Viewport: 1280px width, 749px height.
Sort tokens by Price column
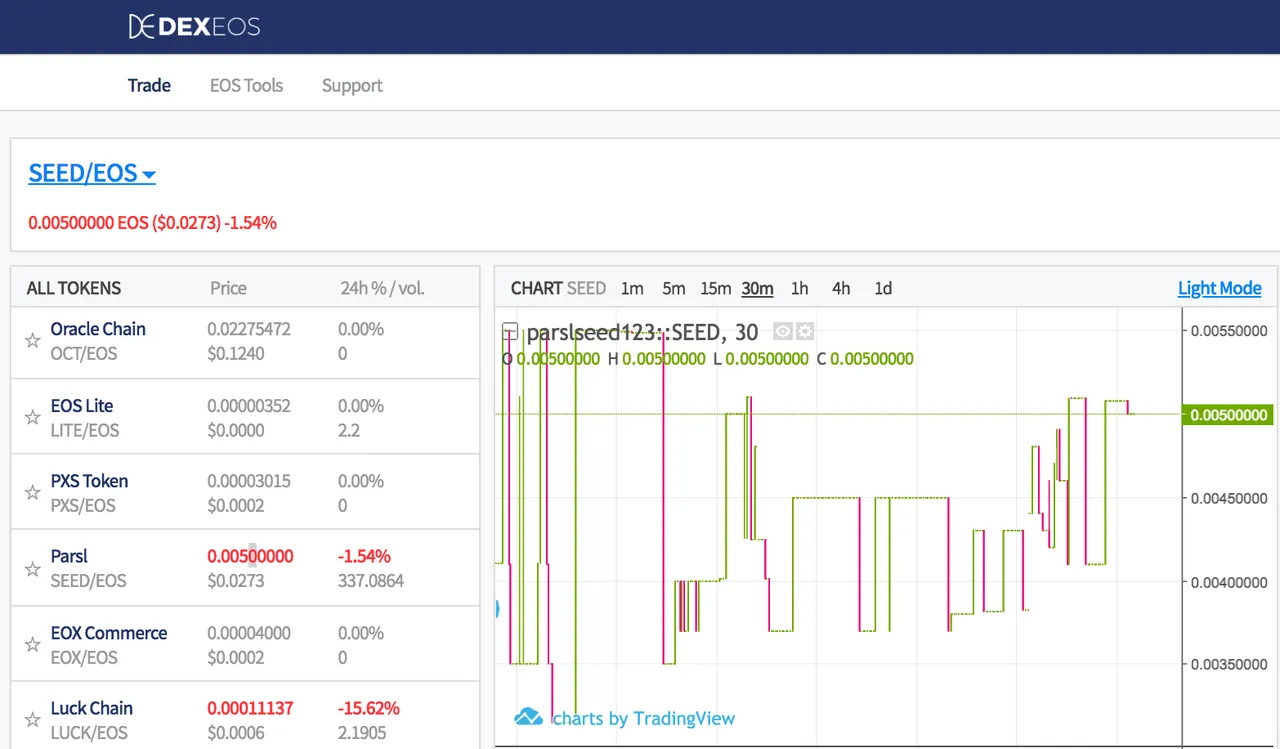228,288
